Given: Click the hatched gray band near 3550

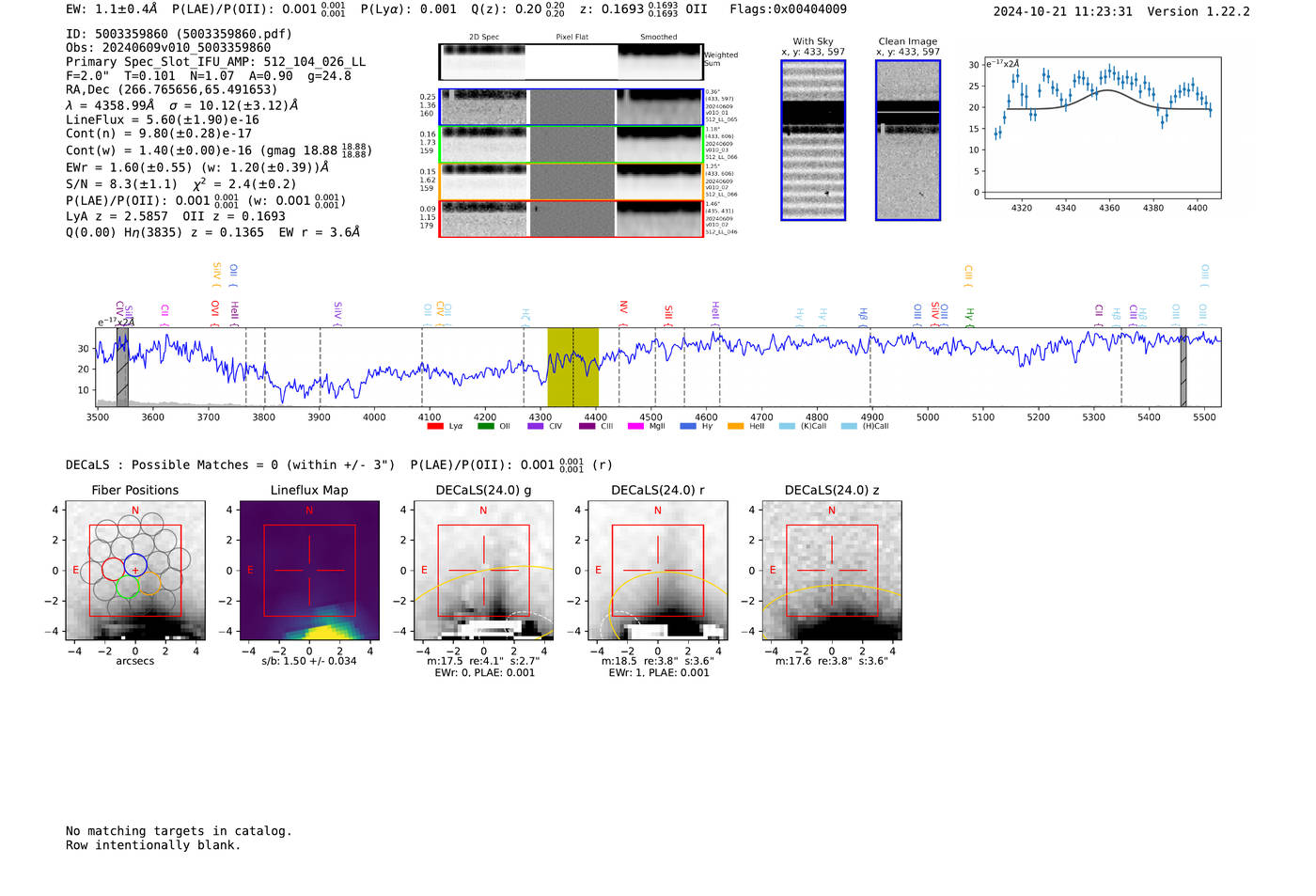Looking at the screenshot, I should (x=122, y=368).
